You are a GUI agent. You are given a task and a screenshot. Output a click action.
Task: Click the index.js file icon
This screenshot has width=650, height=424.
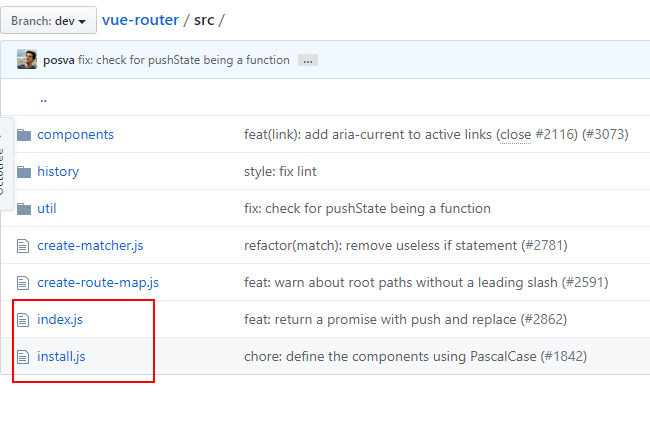tap(23, 320)
